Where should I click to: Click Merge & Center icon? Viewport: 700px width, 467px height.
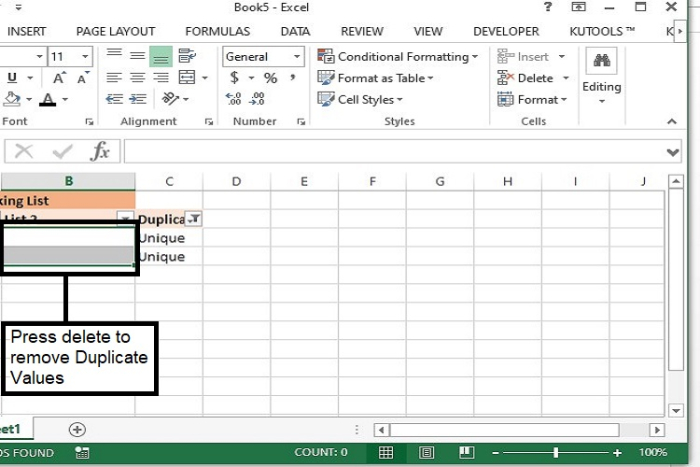(187, 77)
